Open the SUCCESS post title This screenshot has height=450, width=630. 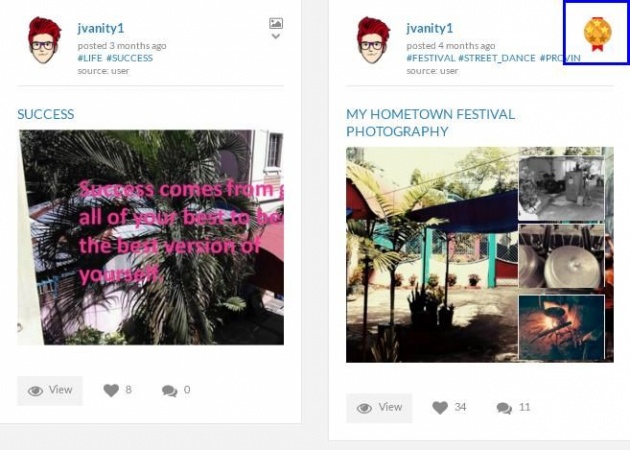coord(45,114)
